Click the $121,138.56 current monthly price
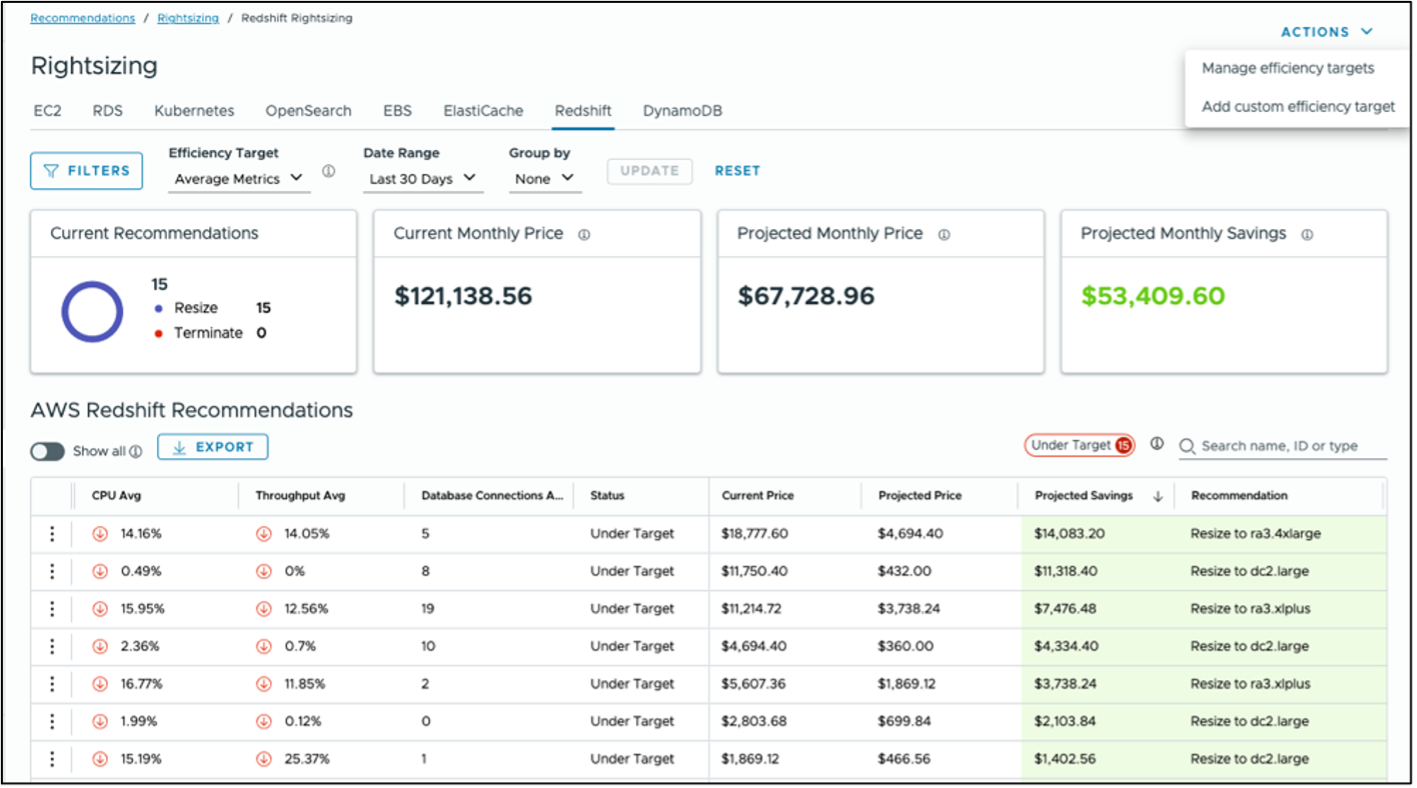This screenshot has height=788, width=1417. [463, 296]
